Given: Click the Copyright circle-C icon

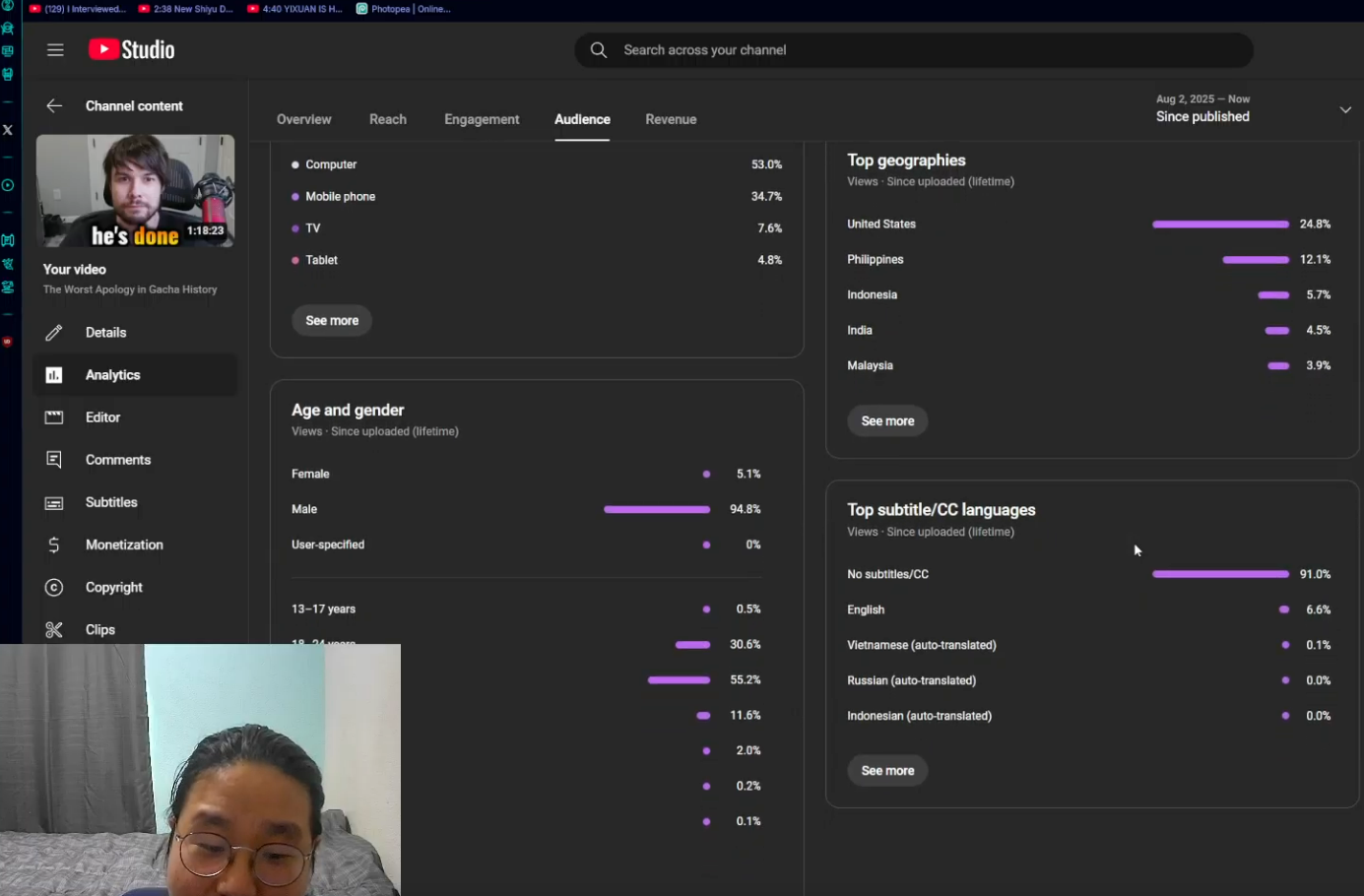Looking at the screenshot, I should coord(54,587).
